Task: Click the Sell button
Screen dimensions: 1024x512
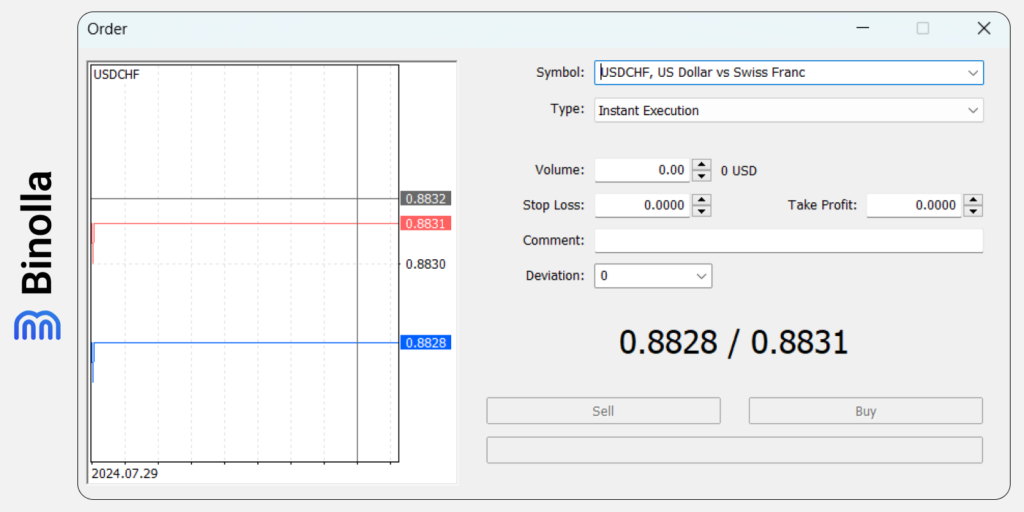Action: 603,411
